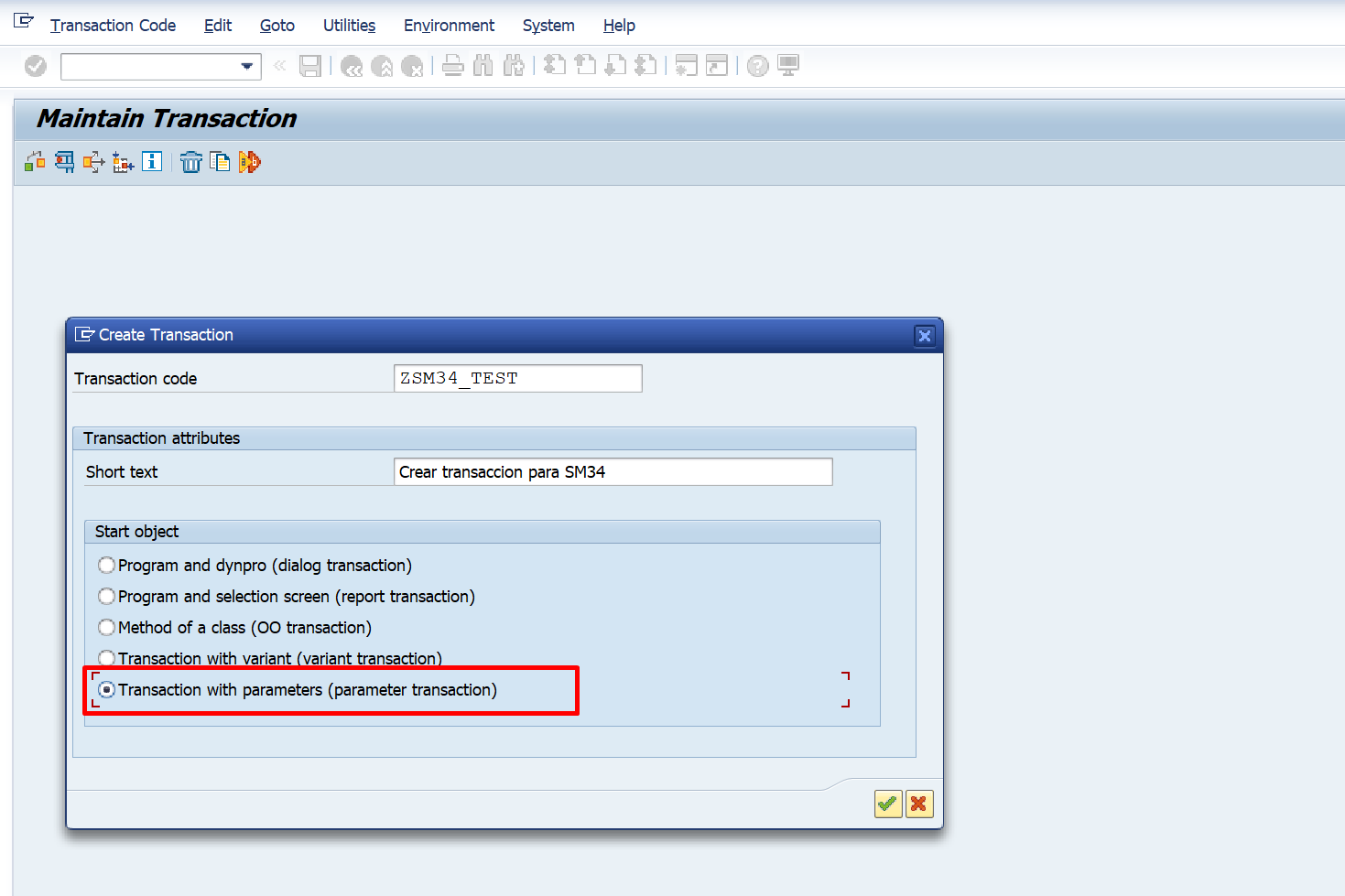
Task: Click the Delete trash can toolbar icon
Action: (x=190, y=163)
